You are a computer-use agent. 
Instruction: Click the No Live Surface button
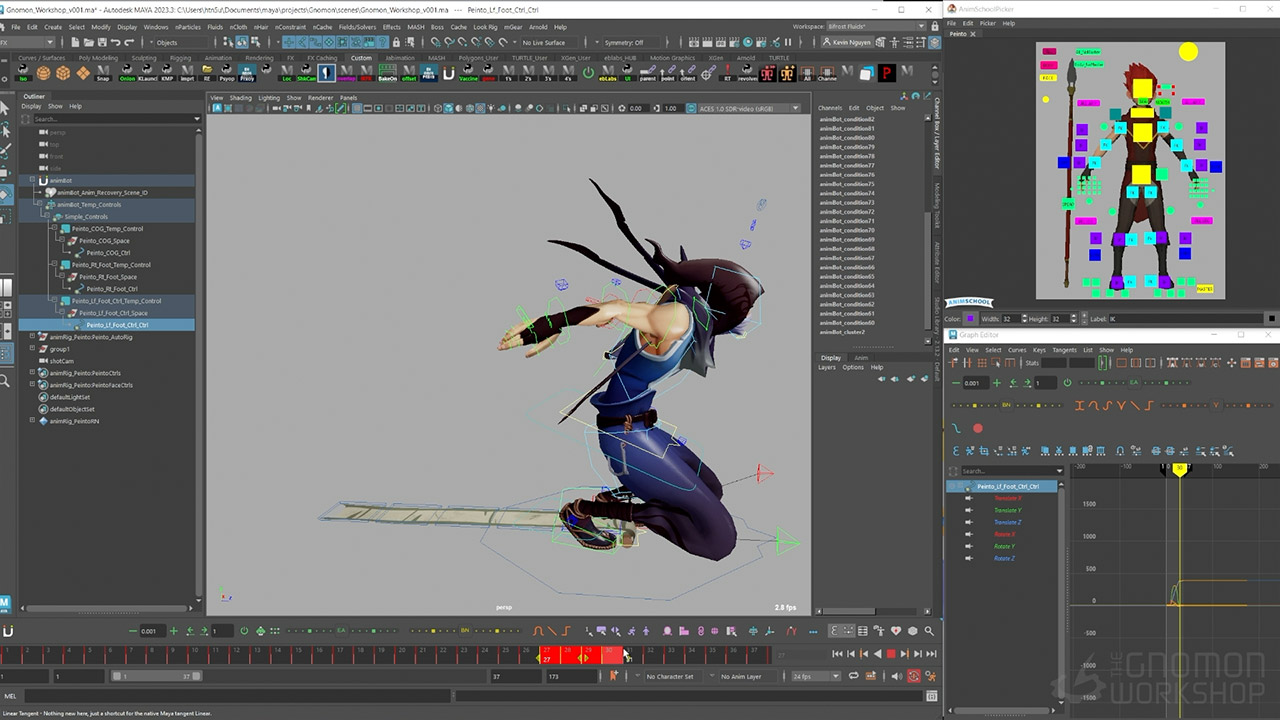545,42
